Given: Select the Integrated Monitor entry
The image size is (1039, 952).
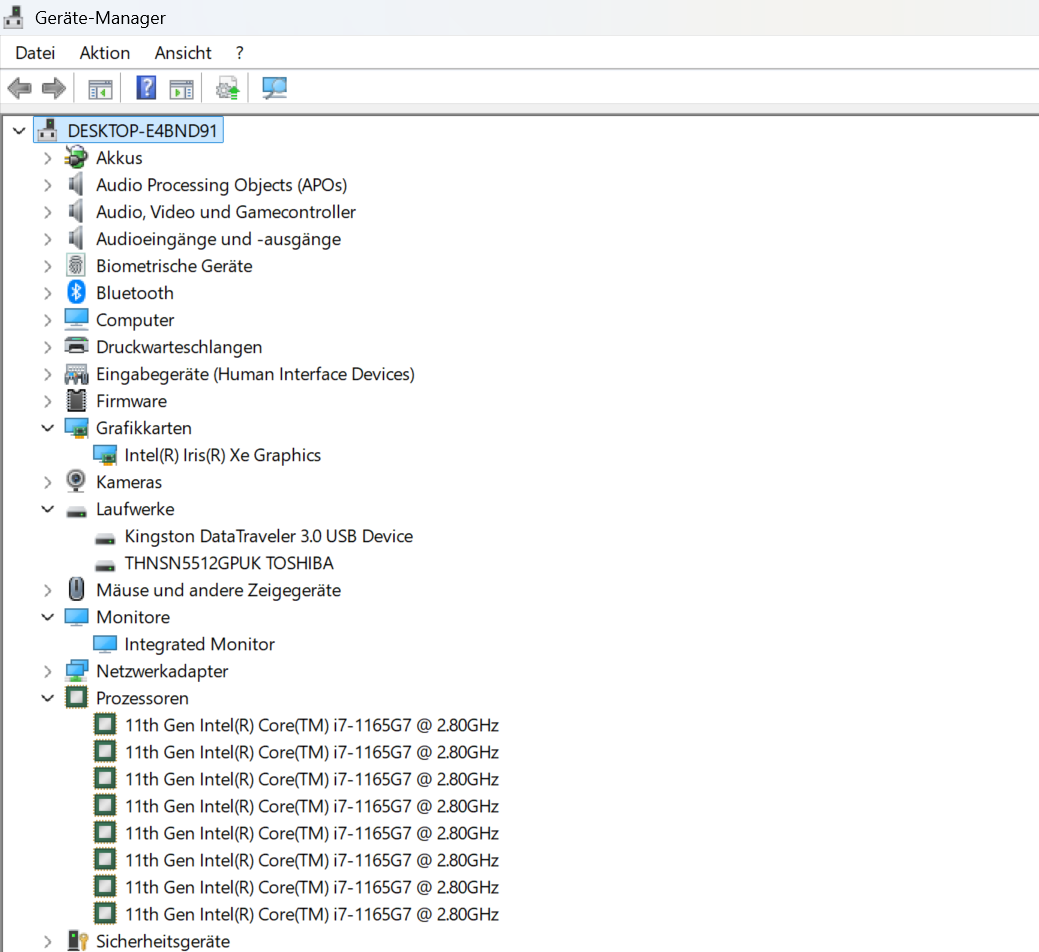Looking at the screenshot, I should coord(199,644).
